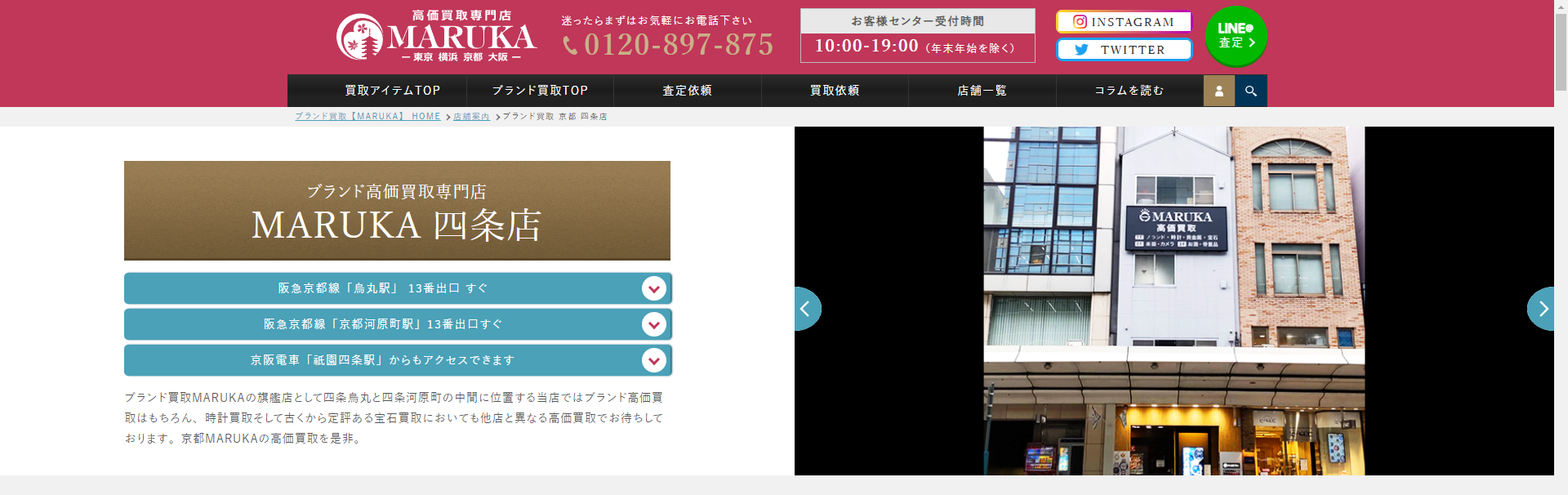This screenshot has height=495, width=1568.
Task: Select 査定依頼 in navigation bar
Action: coord(687,91)
